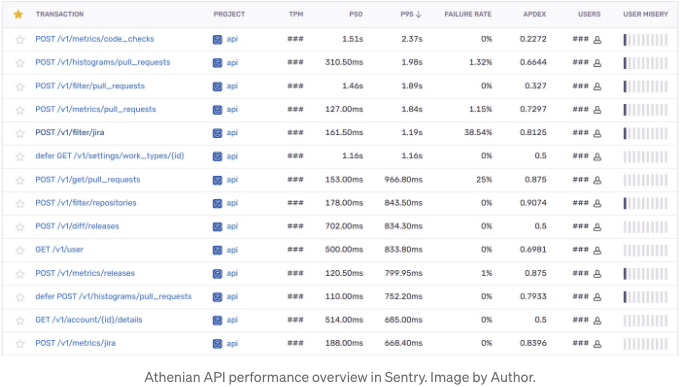This screenshot has height=387, width=680.
Task: Click the users icon in metrics/jira row
Action: pyautogui.click(x=597, y=344)
